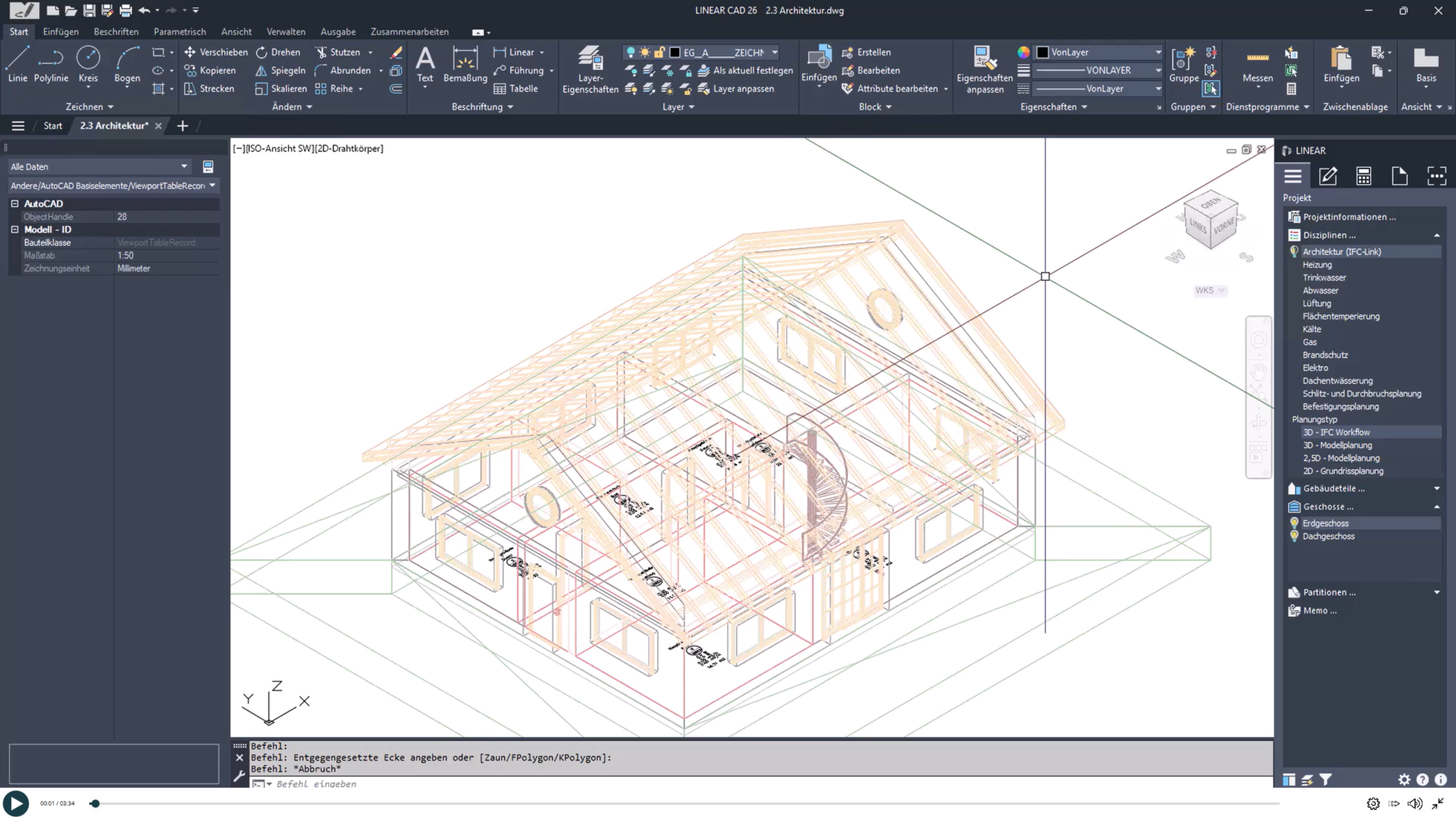
Task: Click the calculator icon in LINEAR panel
Action: point(1363,176)
